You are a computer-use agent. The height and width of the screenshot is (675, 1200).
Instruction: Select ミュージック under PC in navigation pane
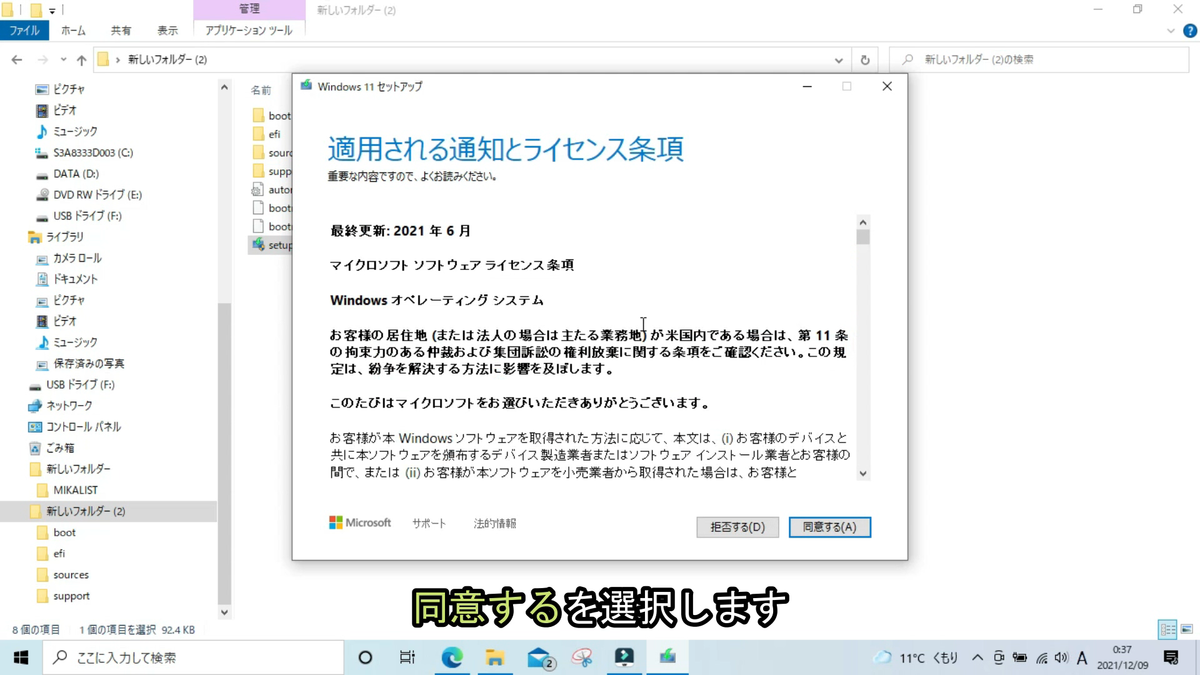(x=75, y=131)
